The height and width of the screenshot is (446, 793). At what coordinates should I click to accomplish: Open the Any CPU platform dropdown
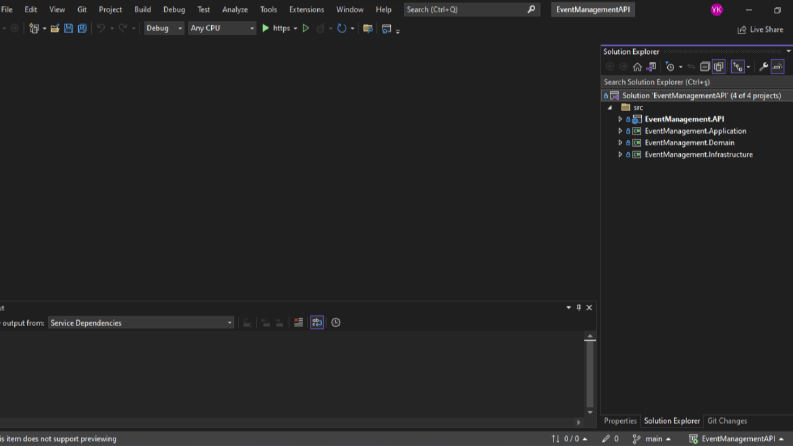coord(222,28)
